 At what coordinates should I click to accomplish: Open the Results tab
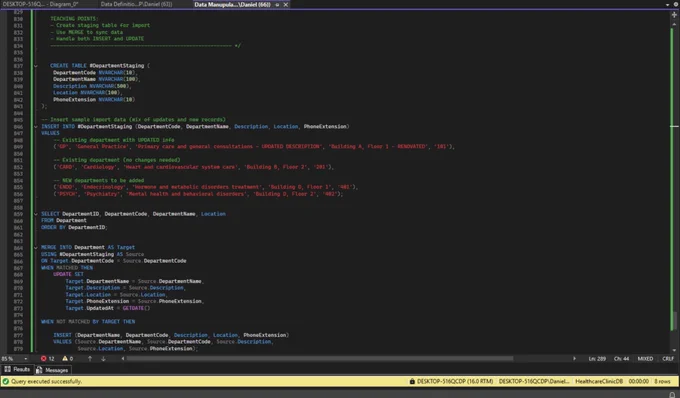17,369
